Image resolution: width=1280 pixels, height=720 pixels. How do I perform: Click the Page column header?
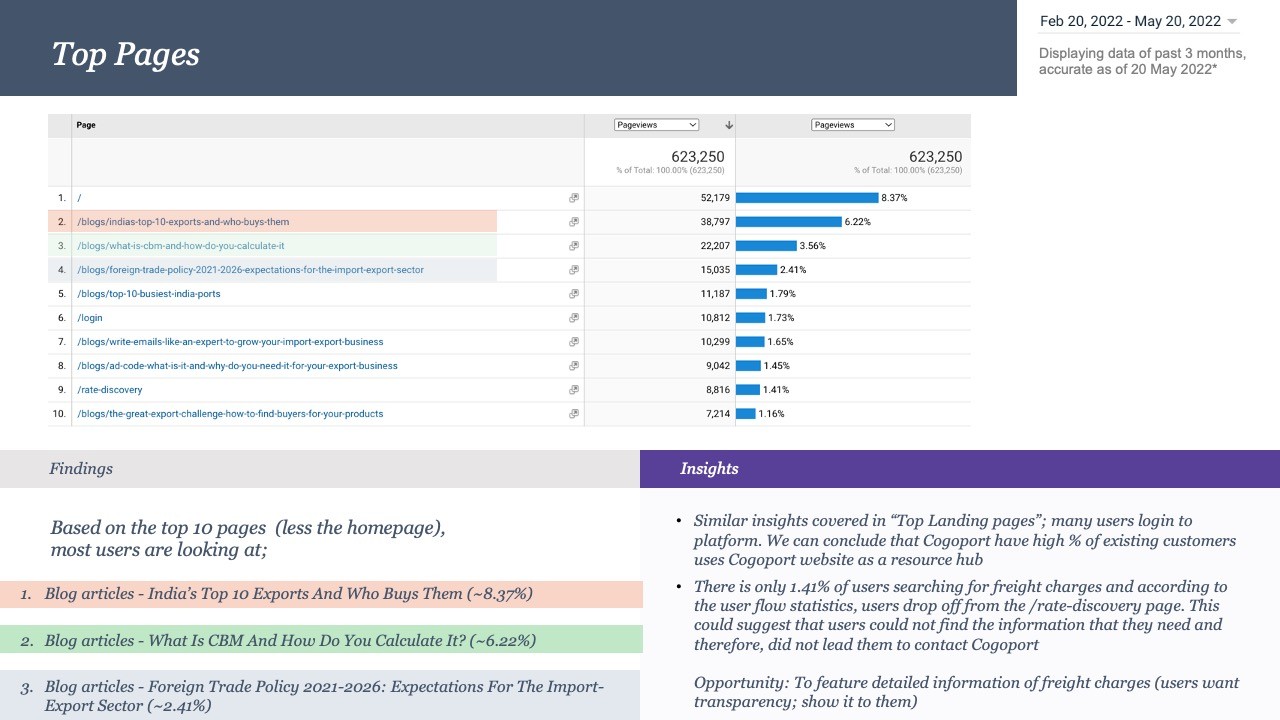coord(86,125)
